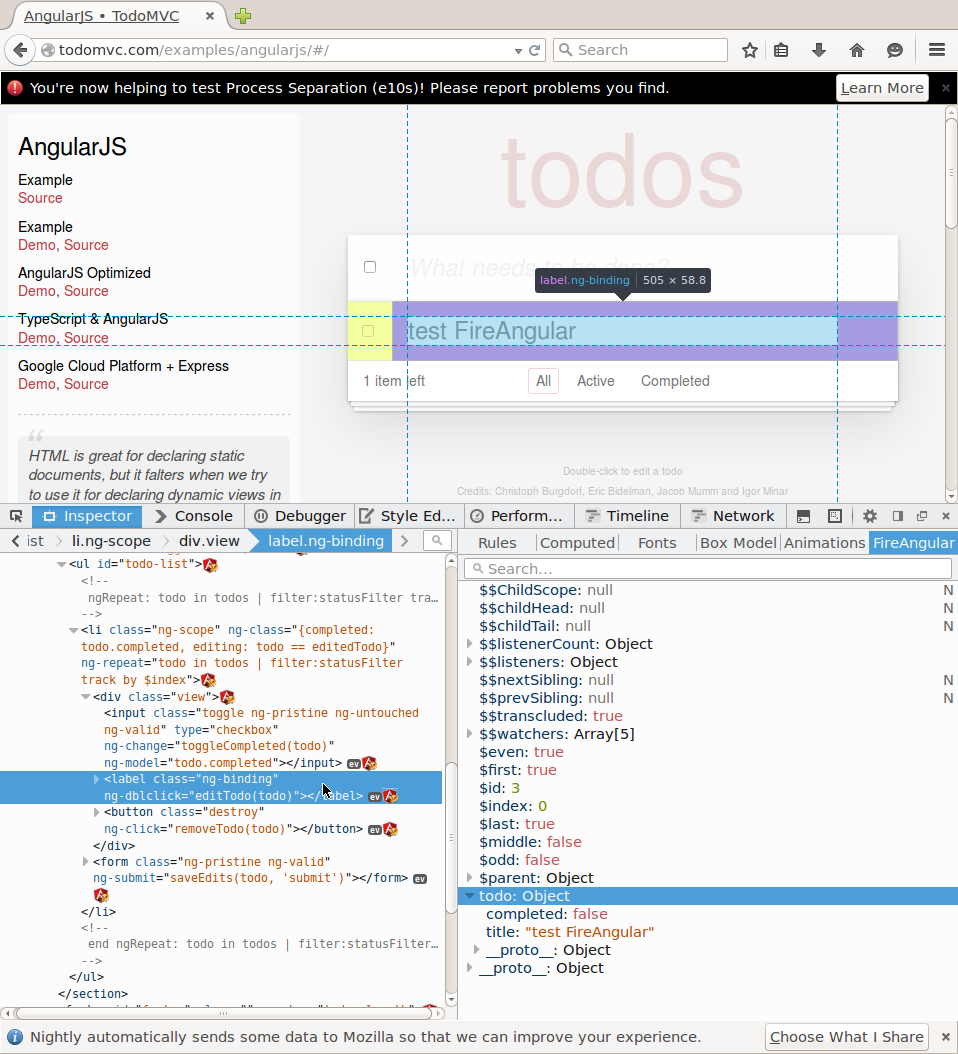Viewport: 958px width, 1054px height.
Task: Switch to the Debugger tab
Action: coord(301,516)
